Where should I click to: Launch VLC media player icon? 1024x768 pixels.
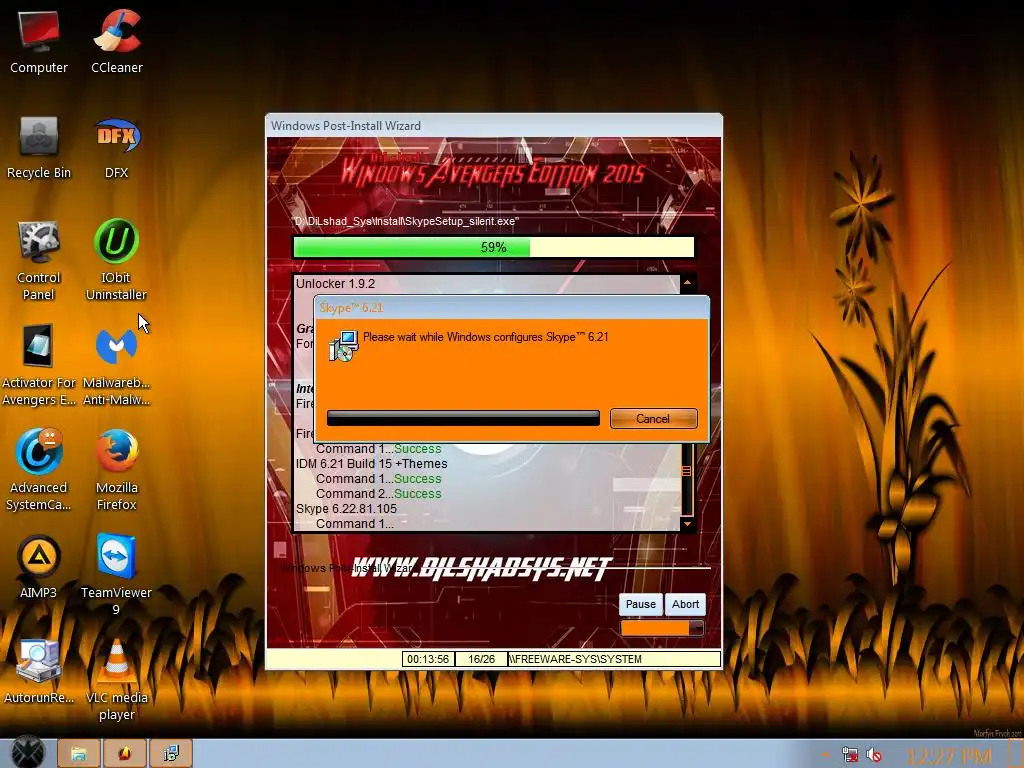[x=117, y=680]
